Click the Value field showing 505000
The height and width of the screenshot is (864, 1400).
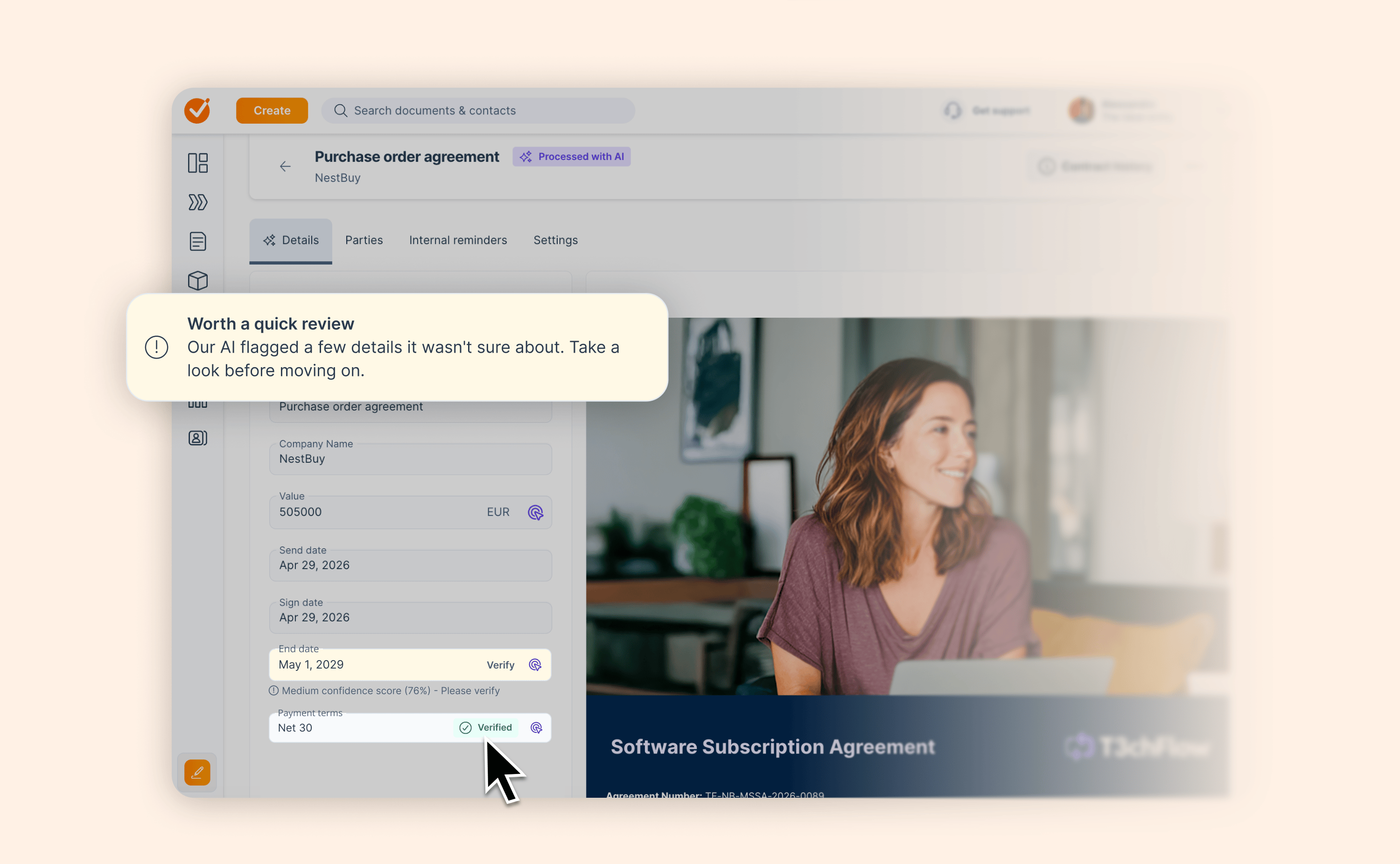(410, 512)
